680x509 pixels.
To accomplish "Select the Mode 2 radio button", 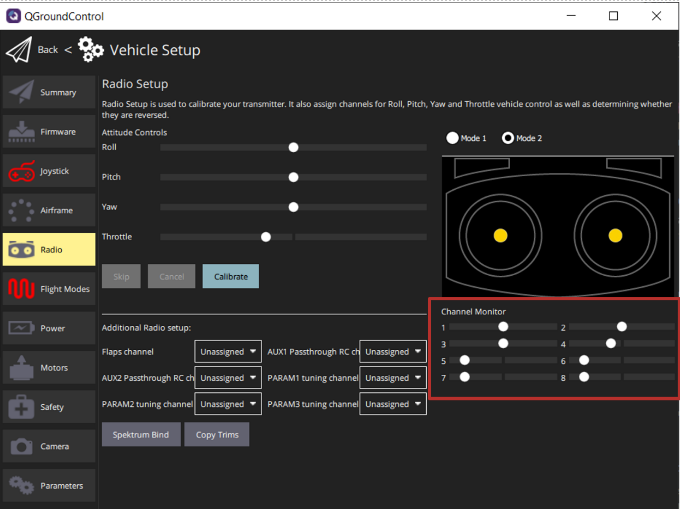I will tap(507, 138).
